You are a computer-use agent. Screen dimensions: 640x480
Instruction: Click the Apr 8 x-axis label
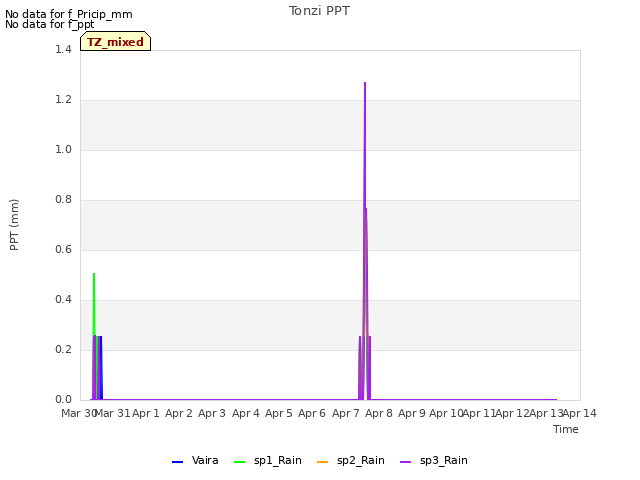coord(379,413)
